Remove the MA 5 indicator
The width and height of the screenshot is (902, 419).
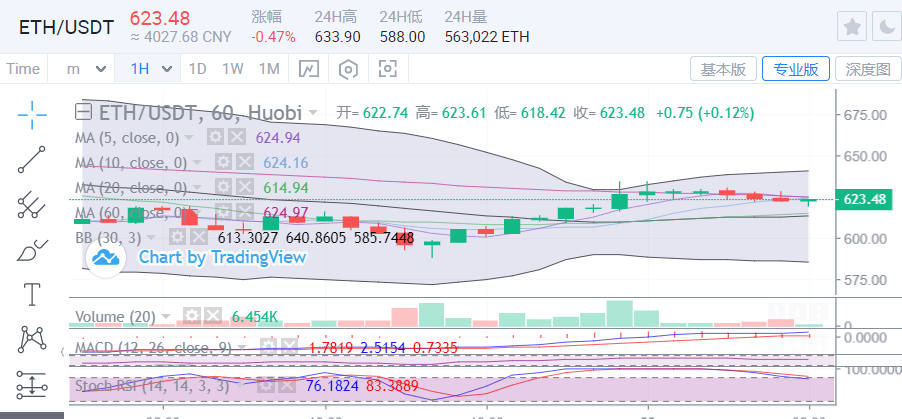coord(236,137)
